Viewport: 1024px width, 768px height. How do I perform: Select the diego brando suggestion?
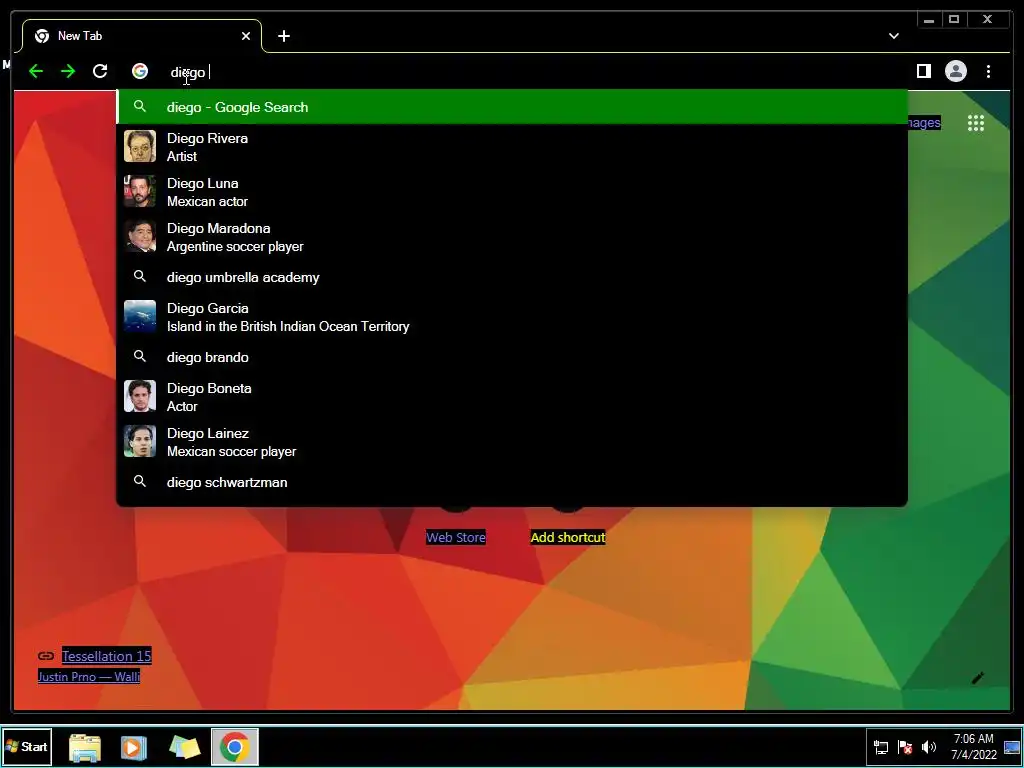[512, 357]
